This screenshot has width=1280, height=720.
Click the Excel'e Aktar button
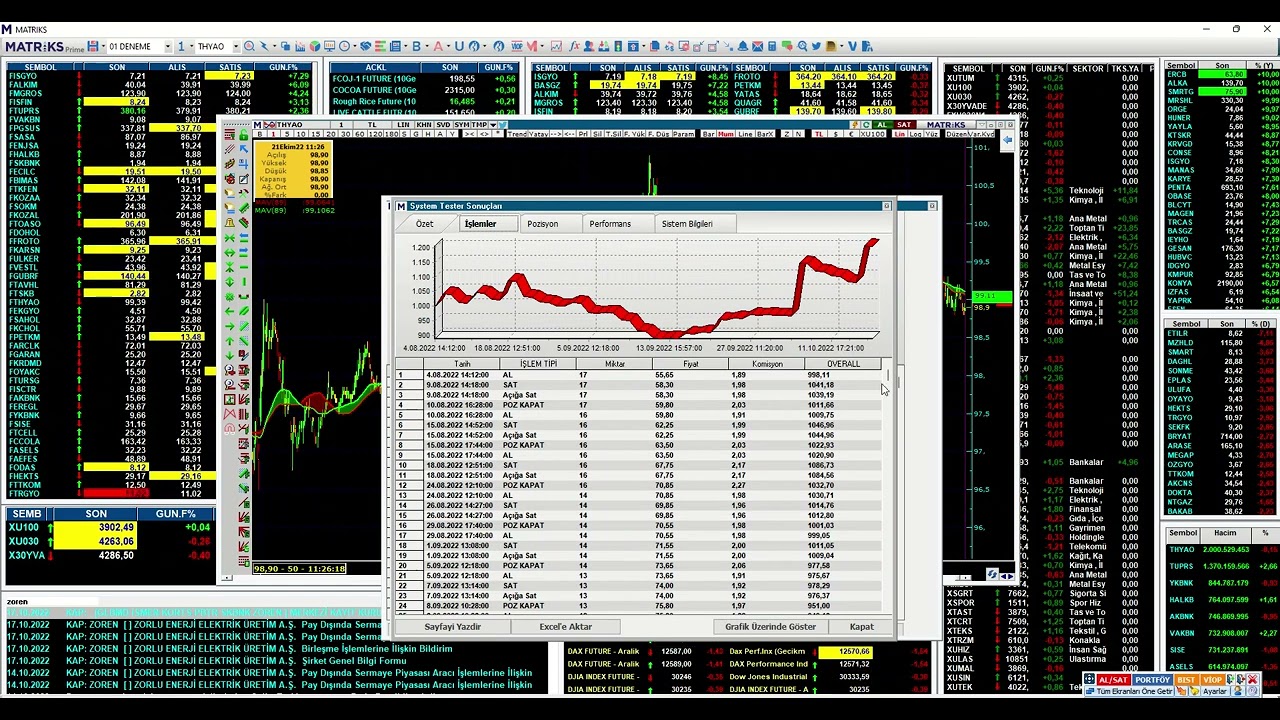click(x=566, y=627)
